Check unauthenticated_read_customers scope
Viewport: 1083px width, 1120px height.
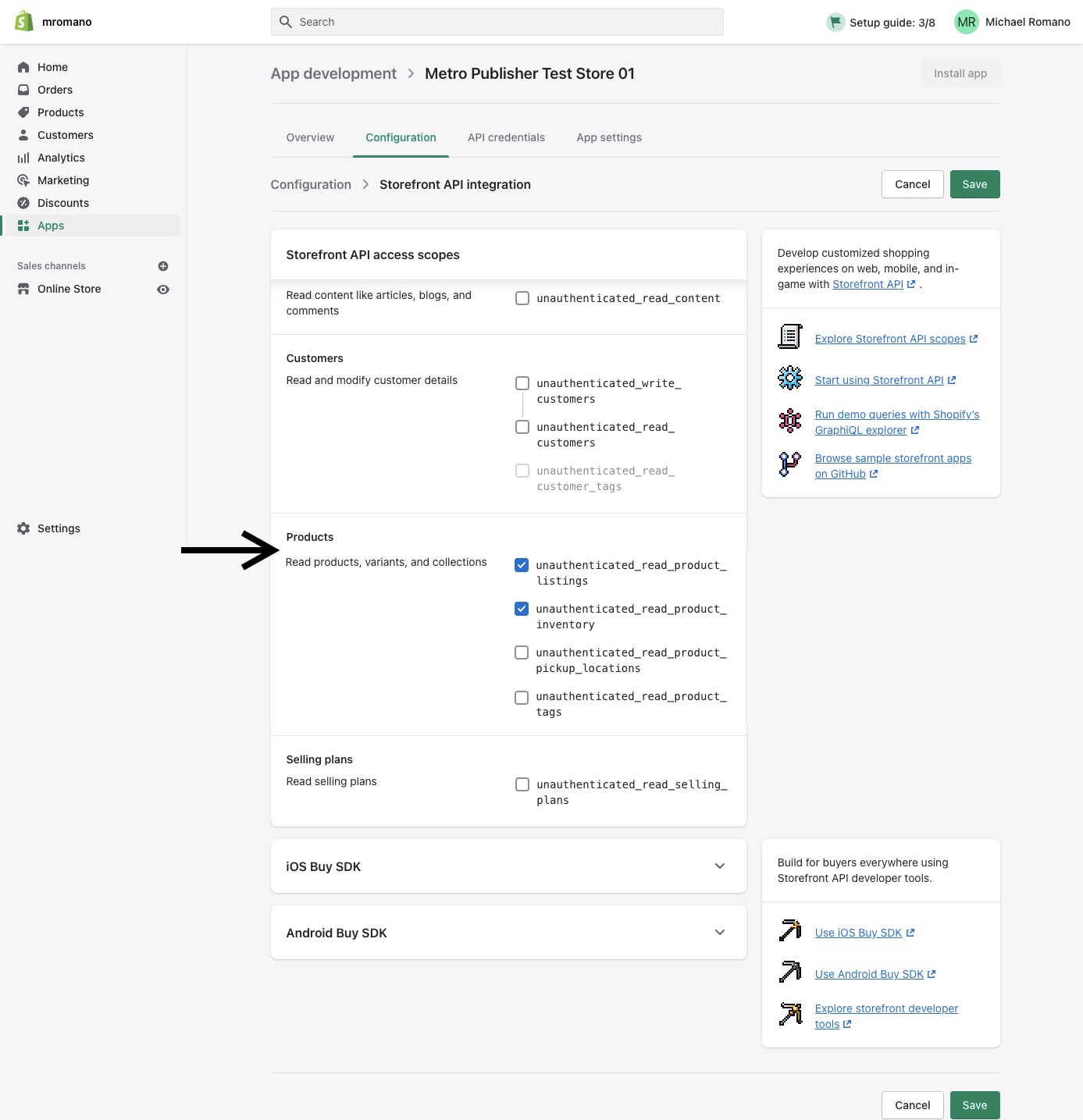coord(522,427)
